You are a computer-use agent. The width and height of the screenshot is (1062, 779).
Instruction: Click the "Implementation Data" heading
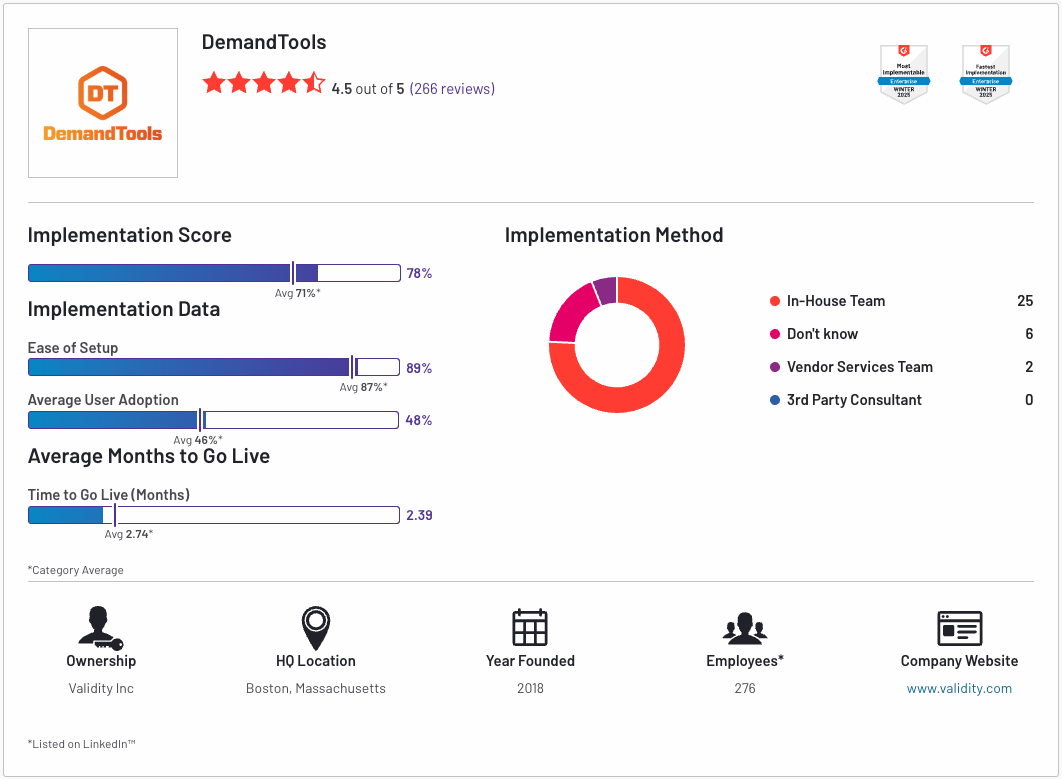coord(124,309)
